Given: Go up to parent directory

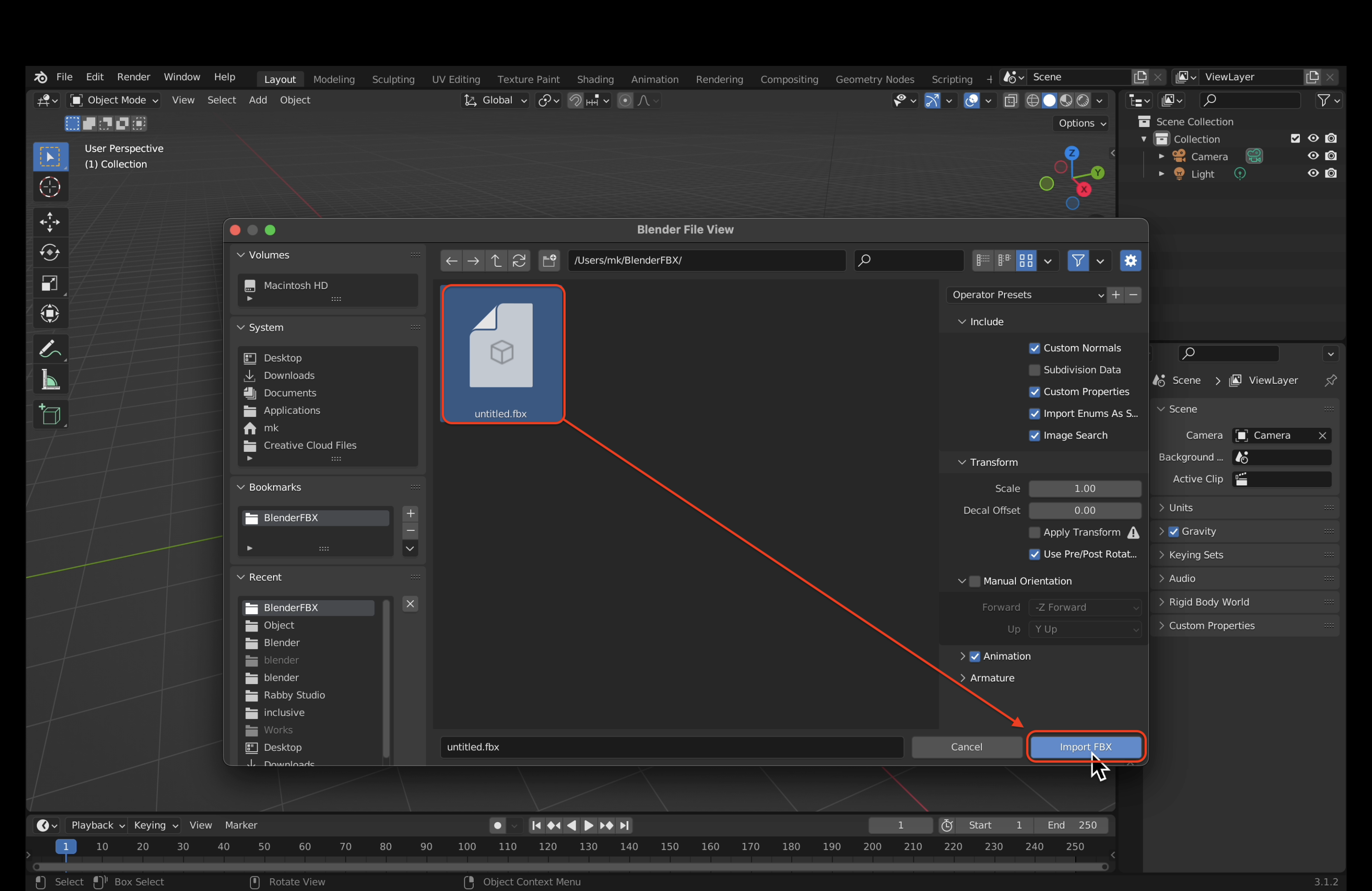Looking at the screenshot, I should click(x=496, y=261).
